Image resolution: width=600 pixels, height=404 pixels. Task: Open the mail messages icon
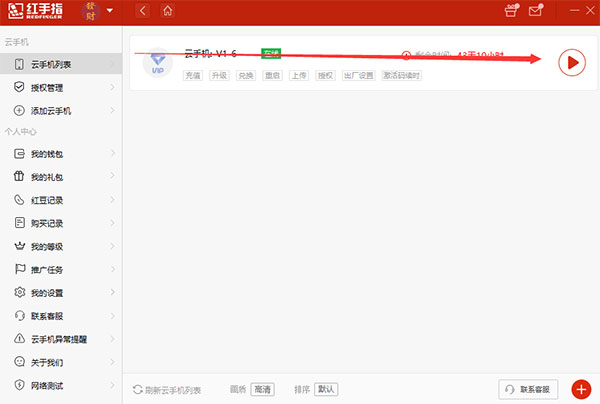[535, 10]
